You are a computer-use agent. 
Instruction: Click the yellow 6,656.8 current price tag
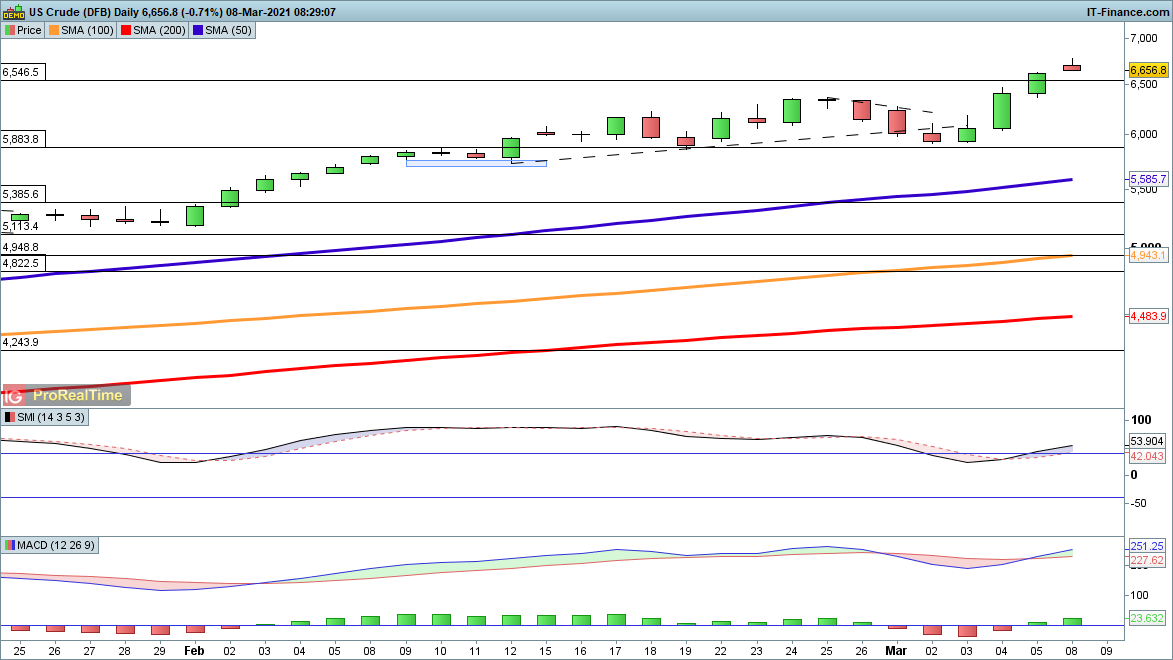[1148, 70]
